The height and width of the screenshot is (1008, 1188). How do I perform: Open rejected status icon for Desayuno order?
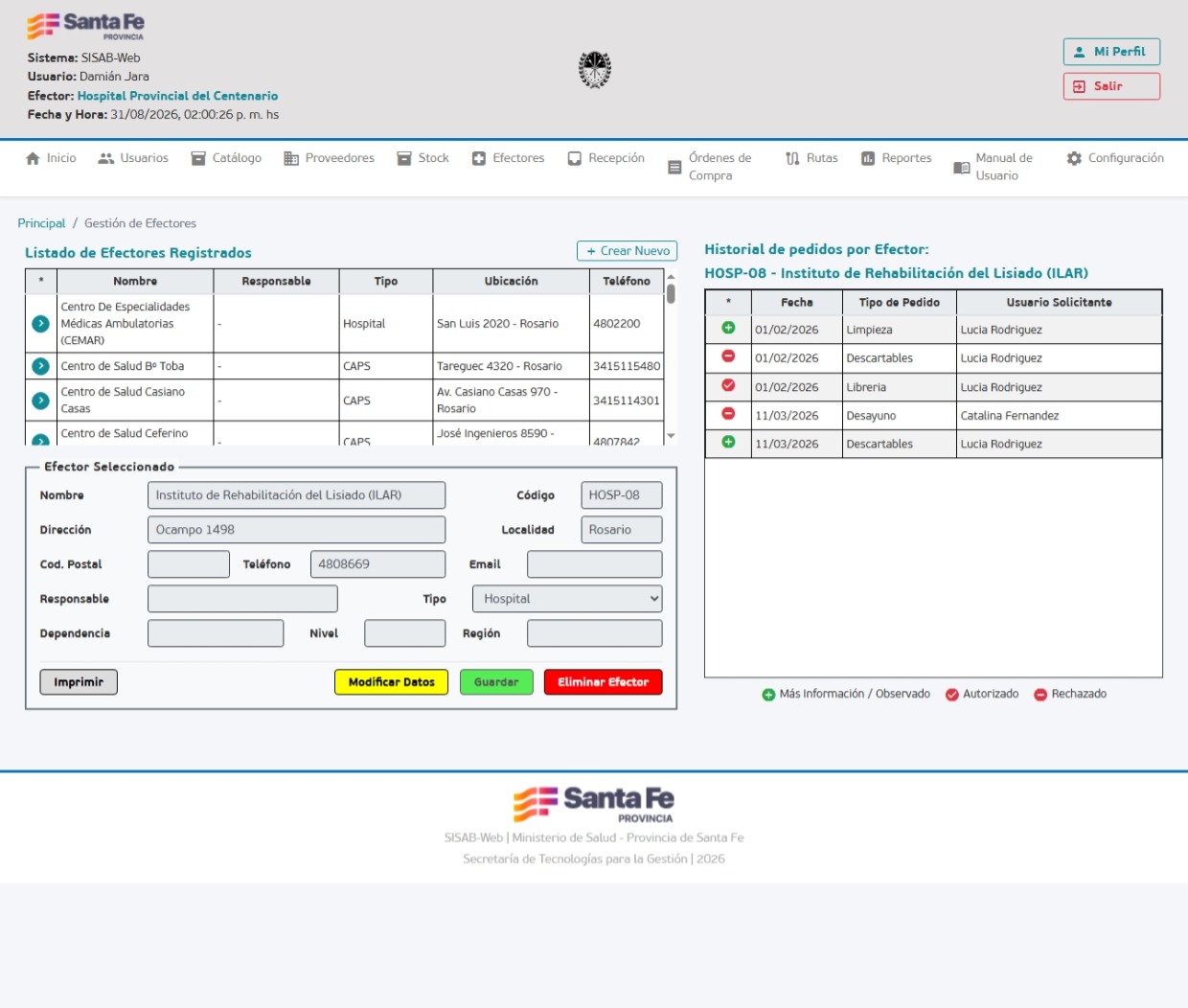coord(728,415)
